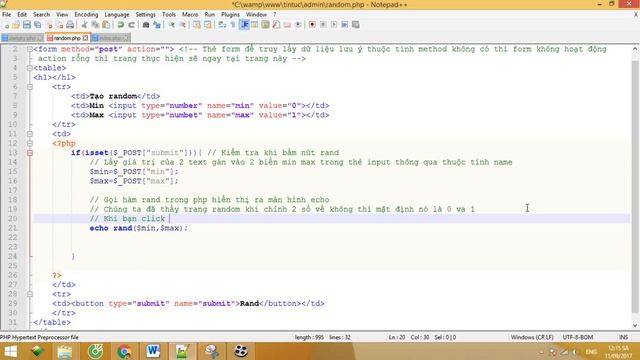Toggle the highlighted indent guide button
Screen dimensions: 640x360
(244, 25)
